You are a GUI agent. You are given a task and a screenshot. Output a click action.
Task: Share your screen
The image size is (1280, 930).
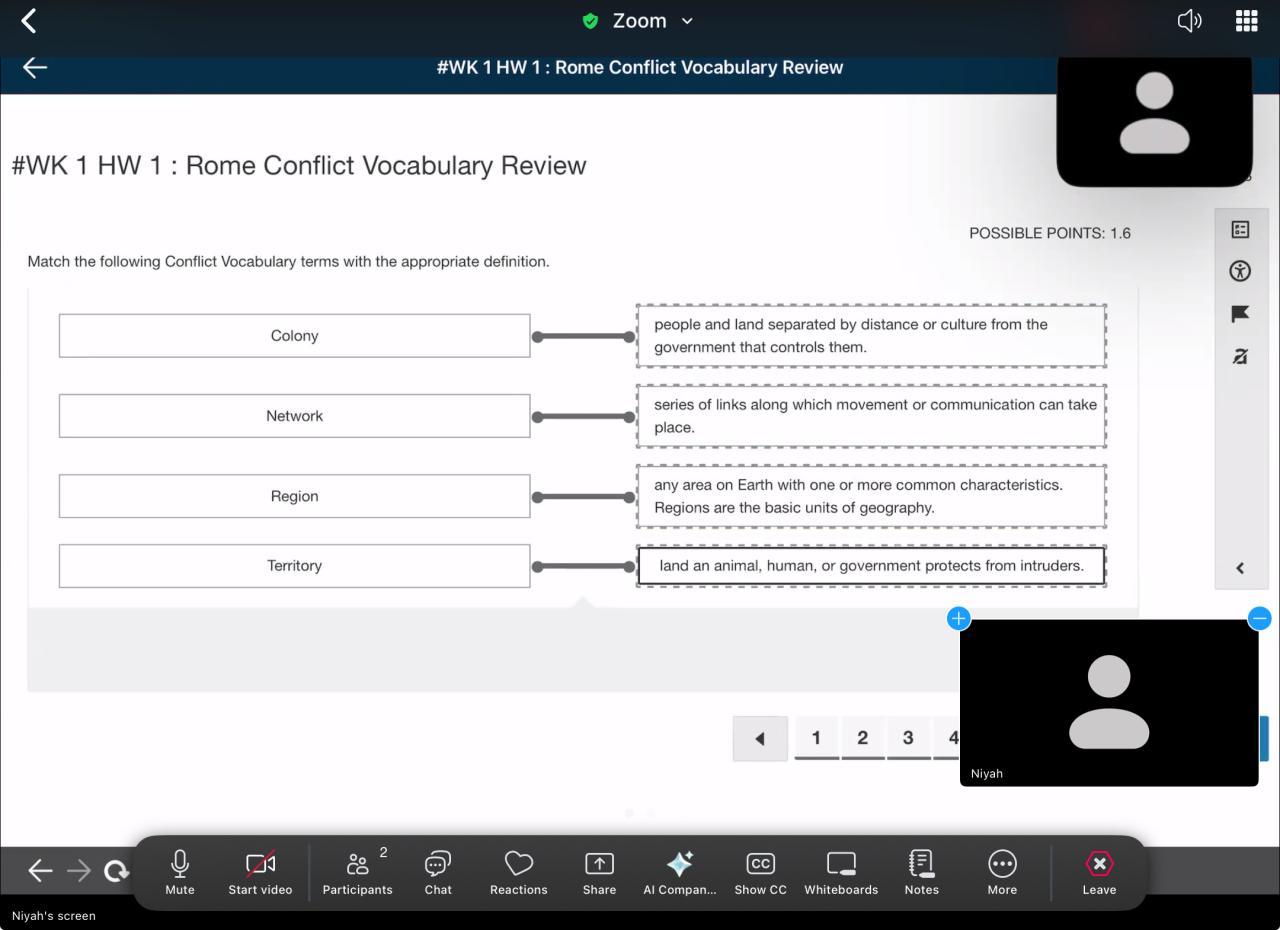[599, 872]
